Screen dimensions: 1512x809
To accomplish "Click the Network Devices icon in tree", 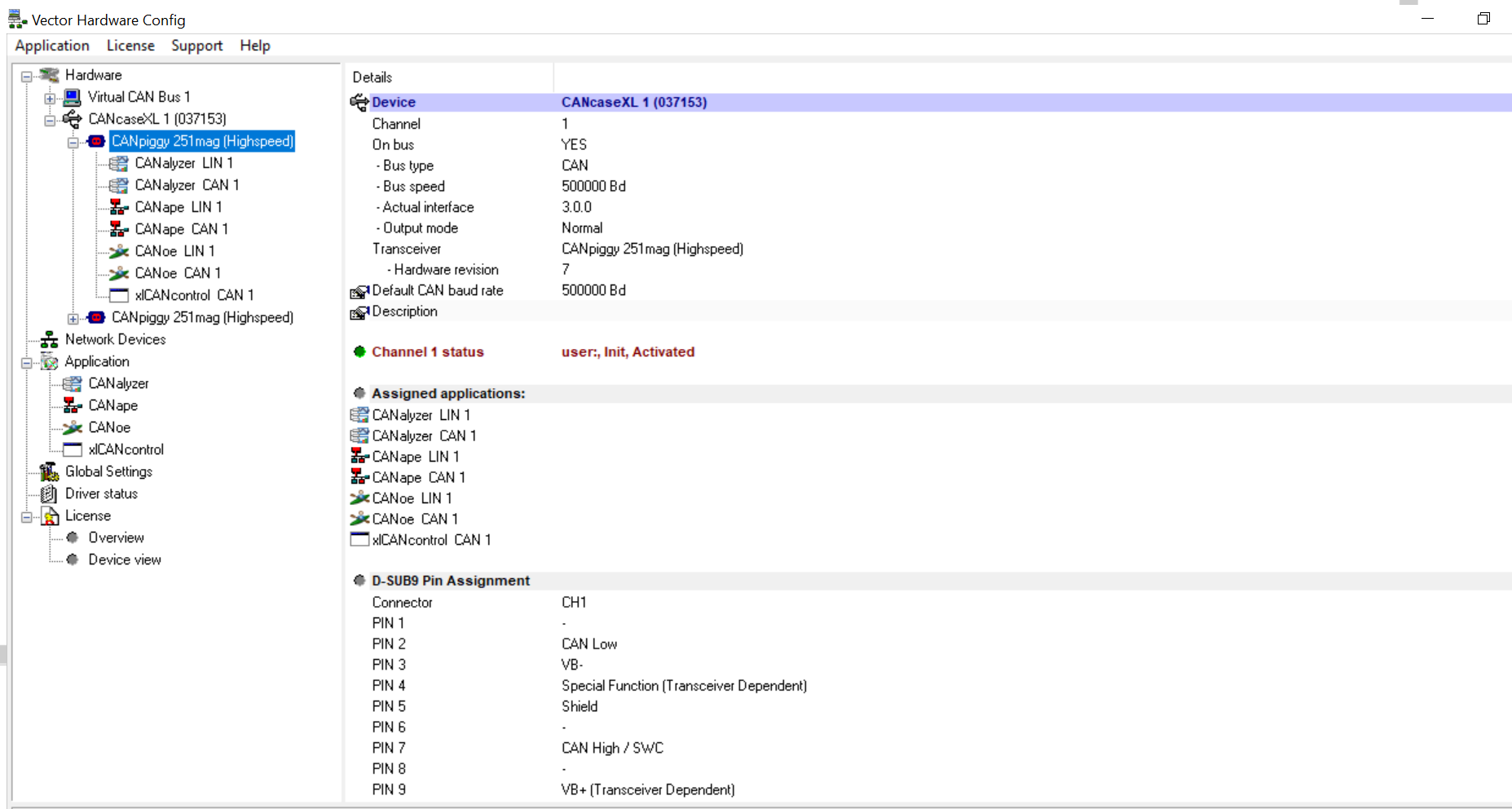I will (50, 340).
